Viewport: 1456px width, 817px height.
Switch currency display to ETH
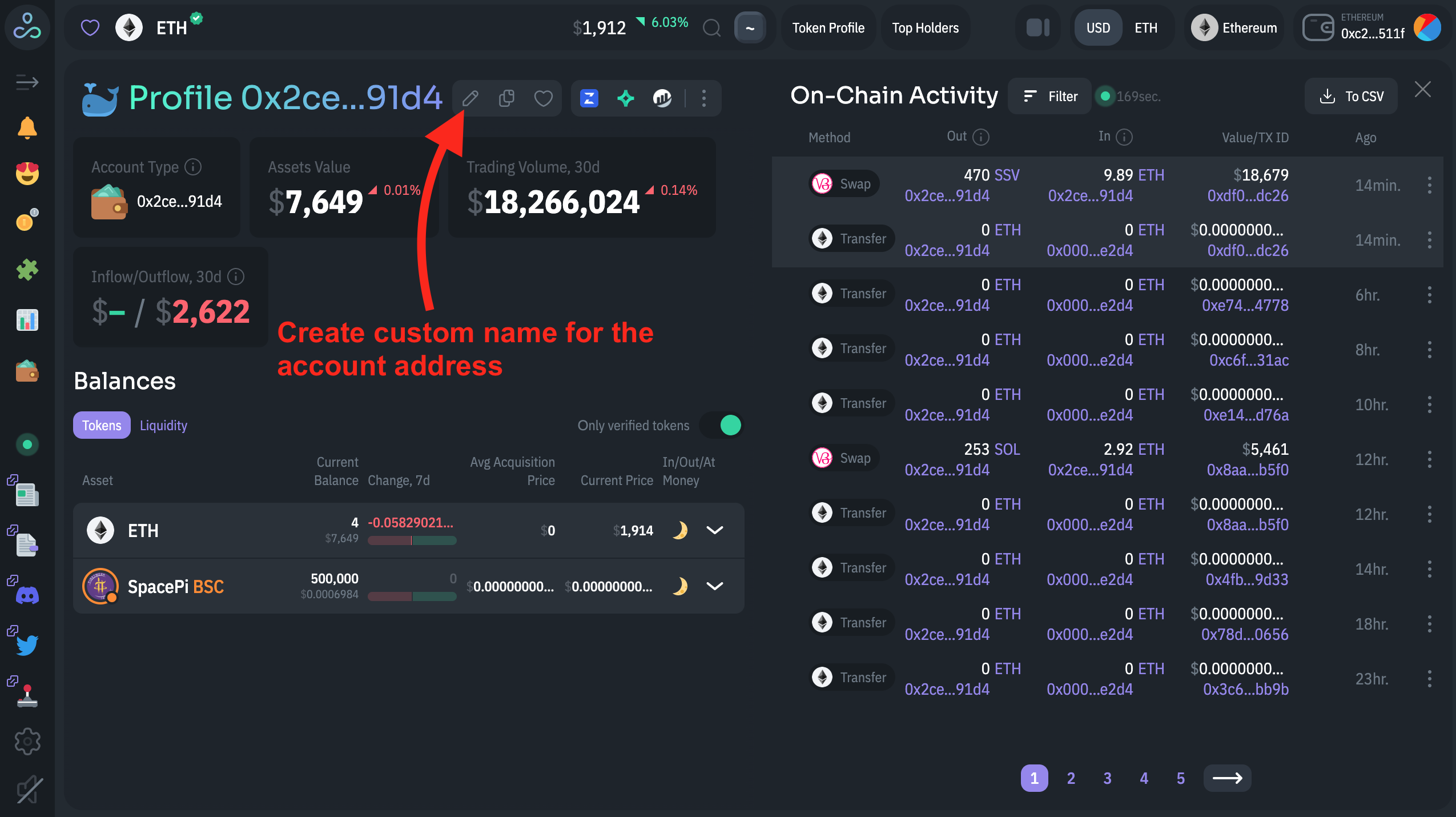(x=1145, y=27)
